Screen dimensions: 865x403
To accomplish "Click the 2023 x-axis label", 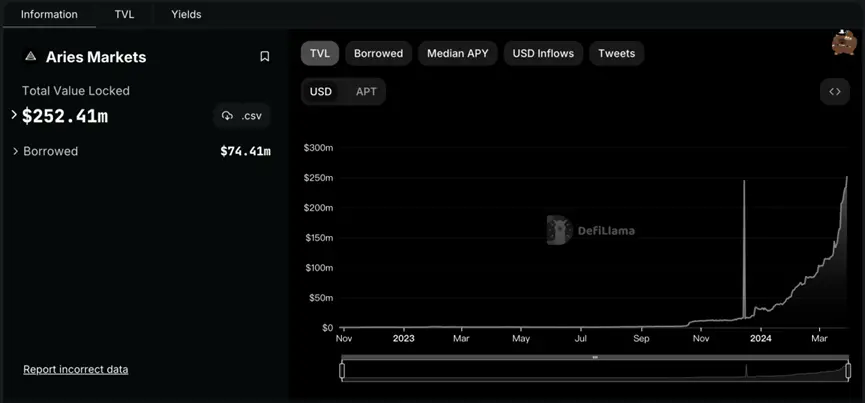I will [402, 338].
